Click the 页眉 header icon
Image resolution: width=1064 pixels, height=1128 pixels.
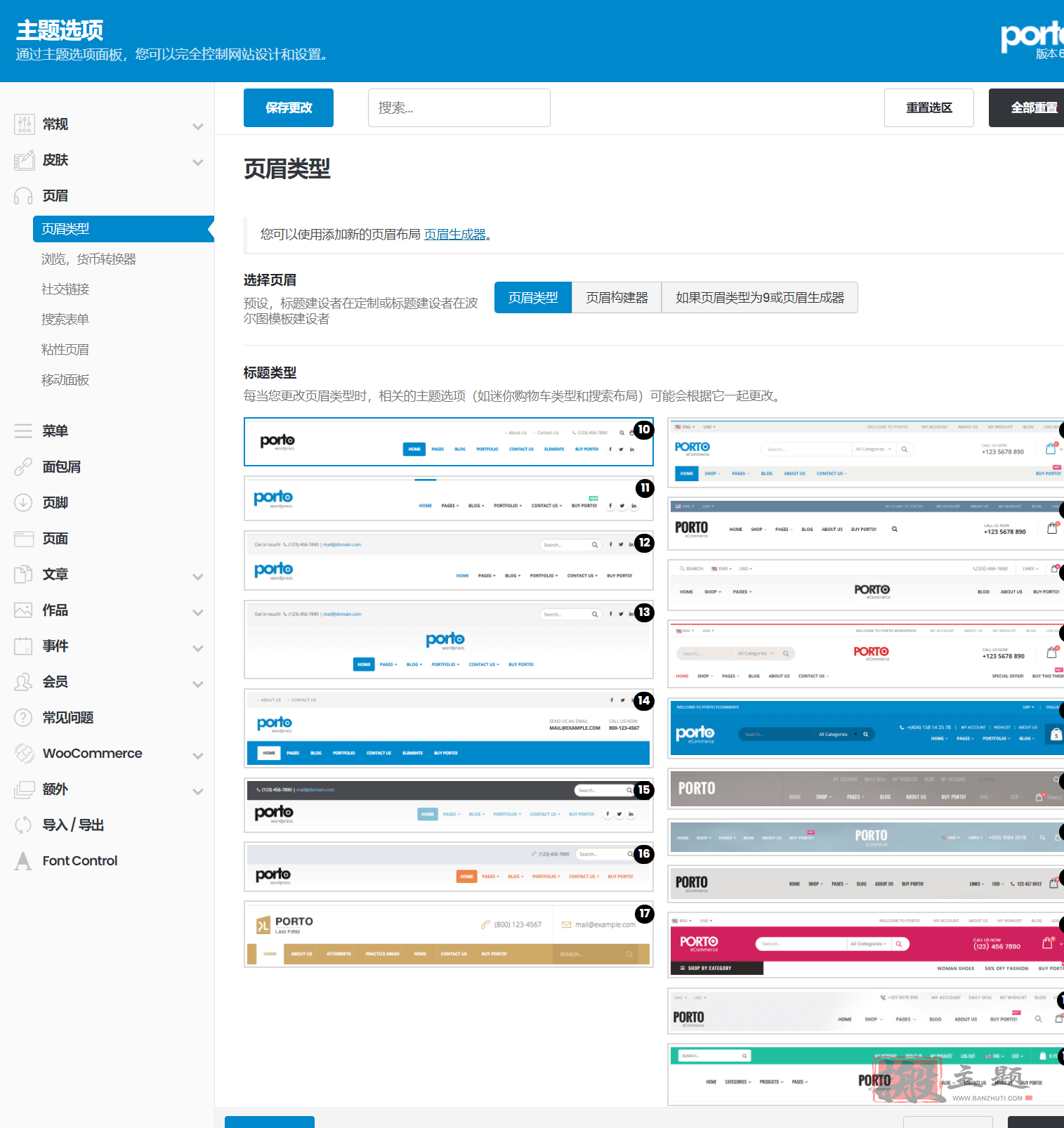tap(24, 196)
